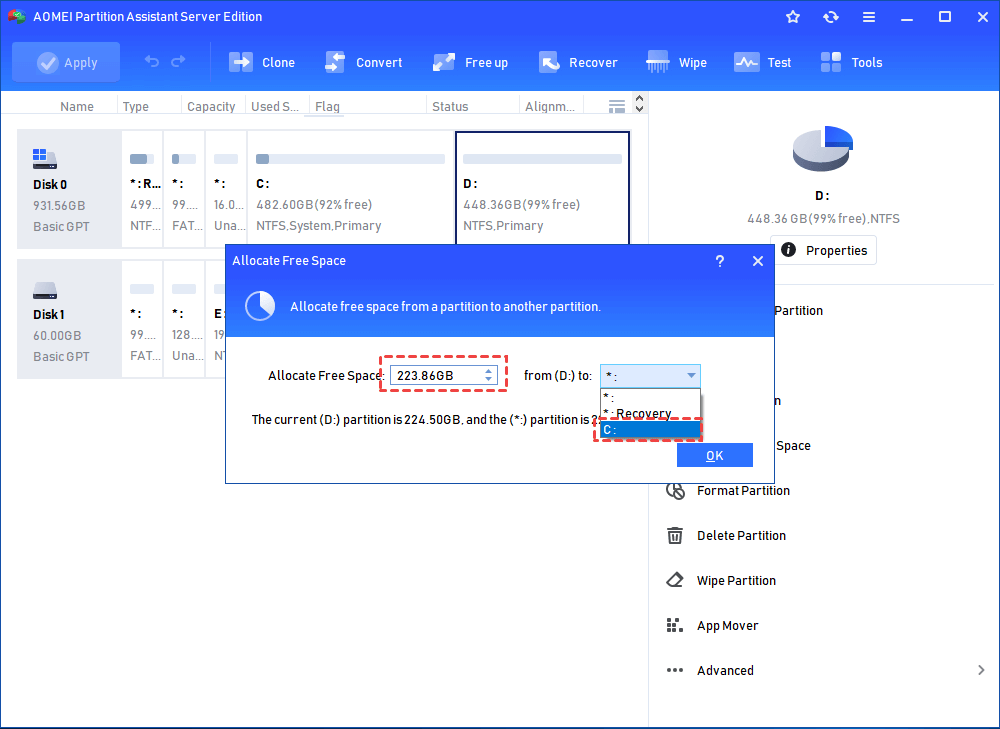1000x729 pixels.
Task: Click the Format Partition icon
Action: tap(675, 490)
